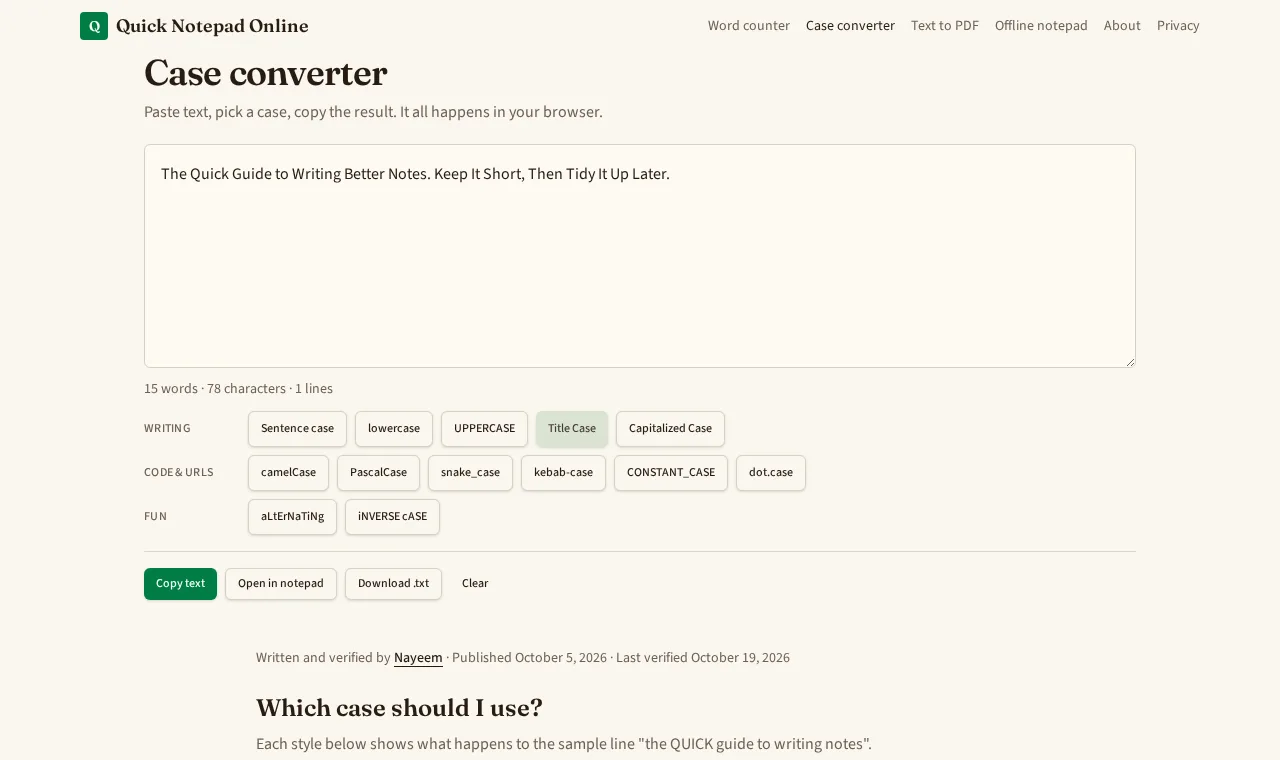Apply kebab-case formatting
This screenshot has width=1280, height=760.
563,473
